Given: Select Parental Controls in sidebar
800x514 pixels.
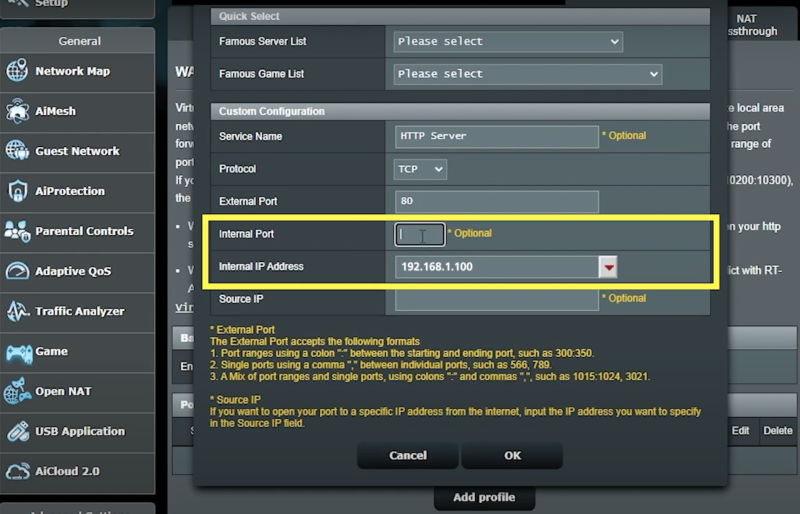Looking at the screenshot, I should (78, 231).
